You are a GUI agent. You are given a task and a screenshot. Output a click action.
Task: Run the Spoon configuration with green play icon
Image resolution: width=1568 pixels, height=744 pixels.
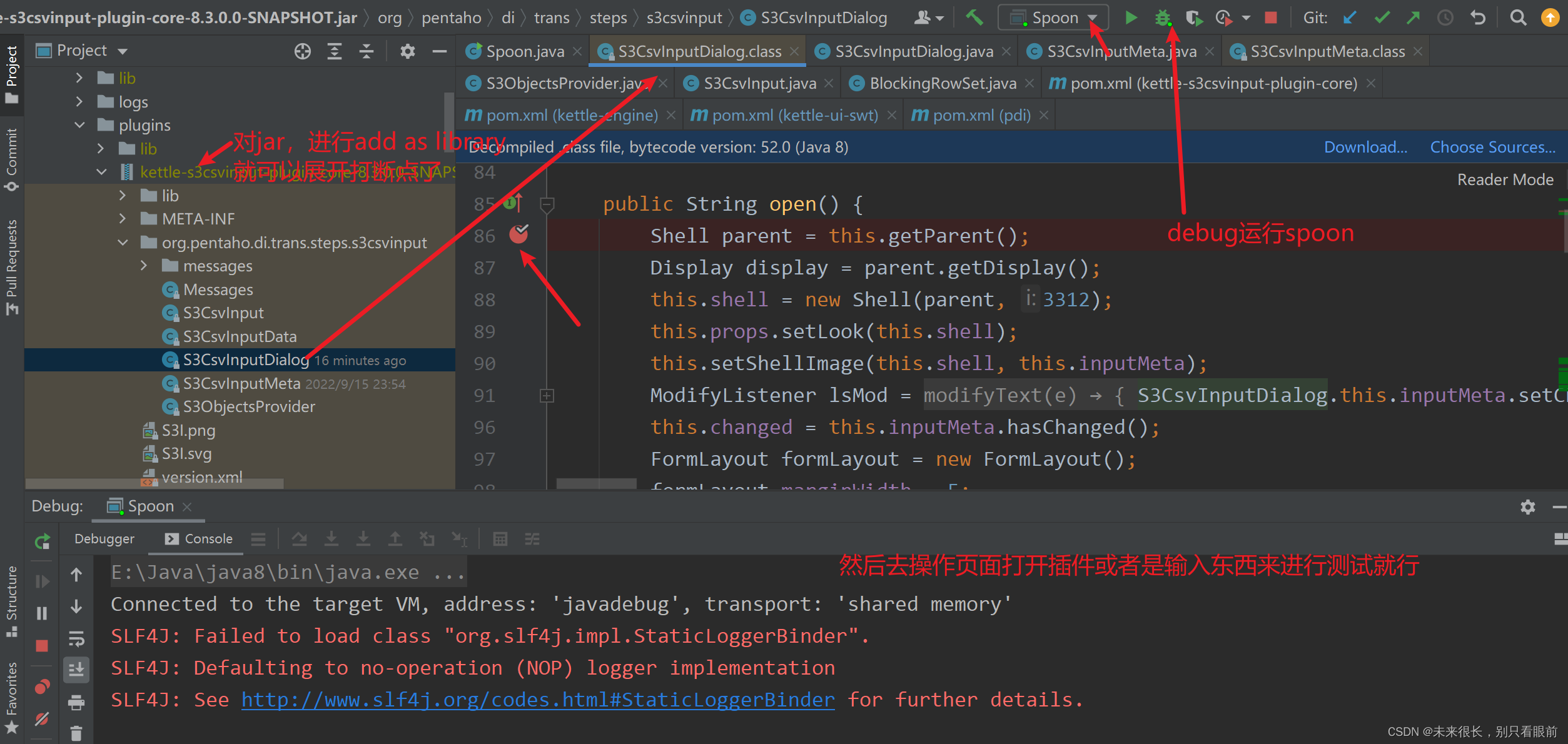pos(1131,18)
